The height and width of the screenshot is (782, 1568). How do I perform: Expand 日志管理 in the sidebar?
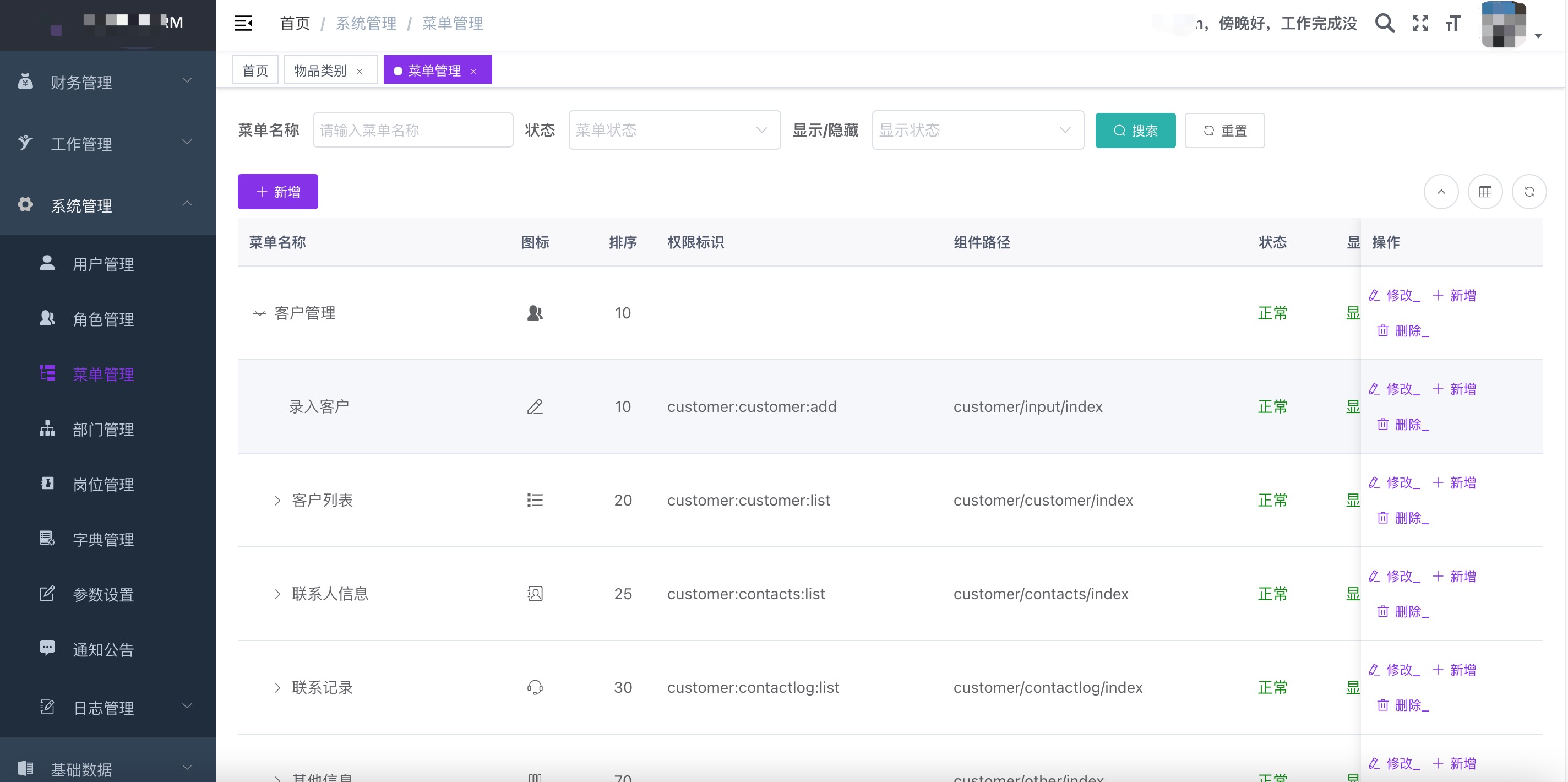click(x=108, y=707)
